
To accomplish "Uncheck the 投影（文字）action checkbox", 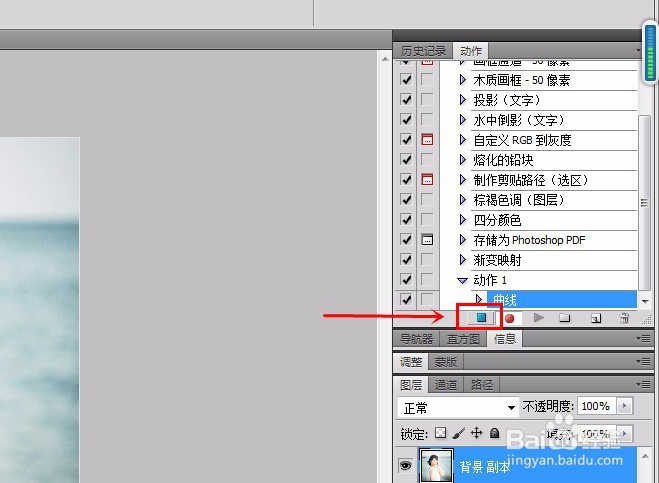I will point(406,100).
